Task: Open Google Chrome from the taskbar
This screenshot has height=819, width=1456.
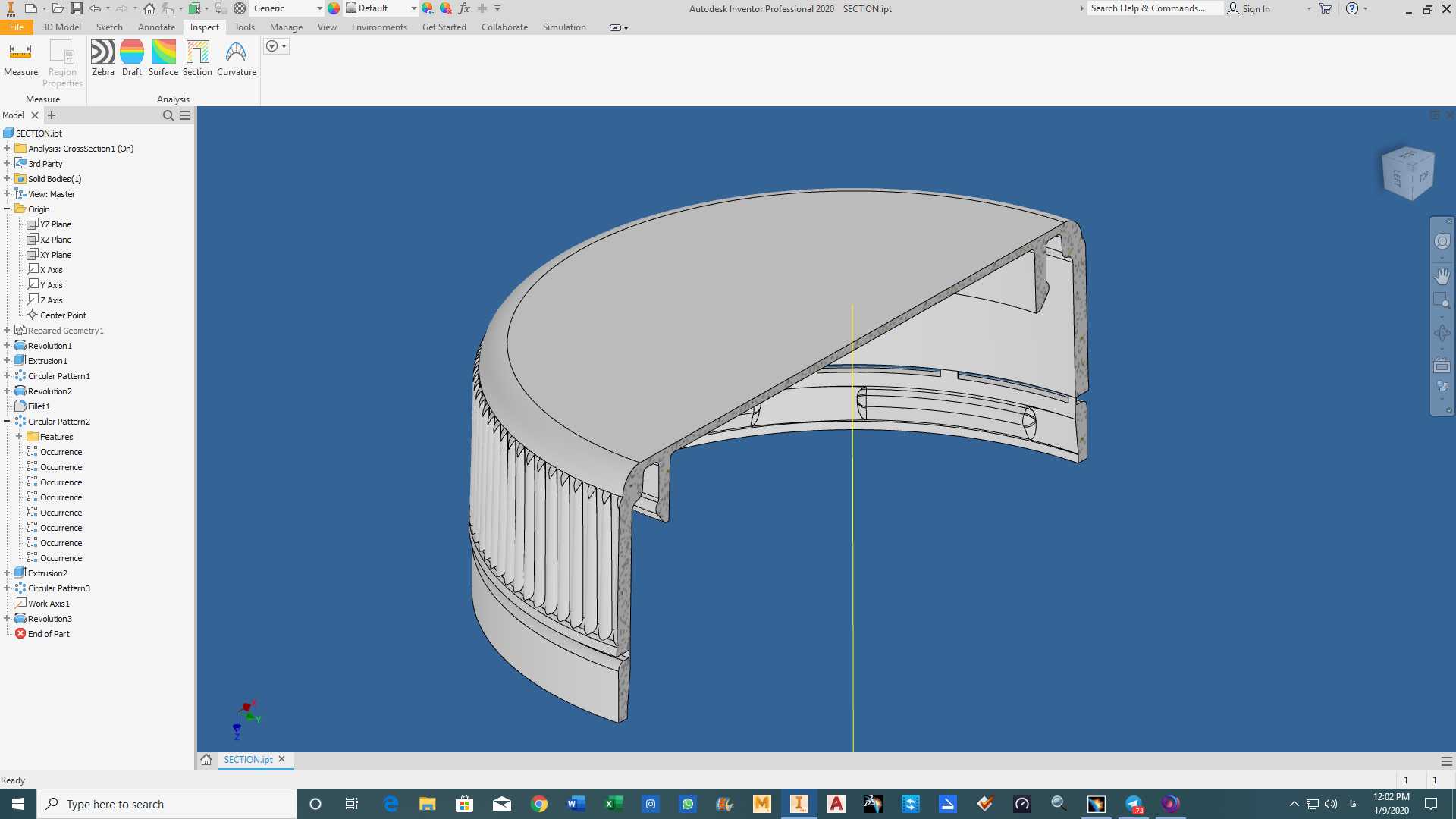Action: [x=539, y=804]
